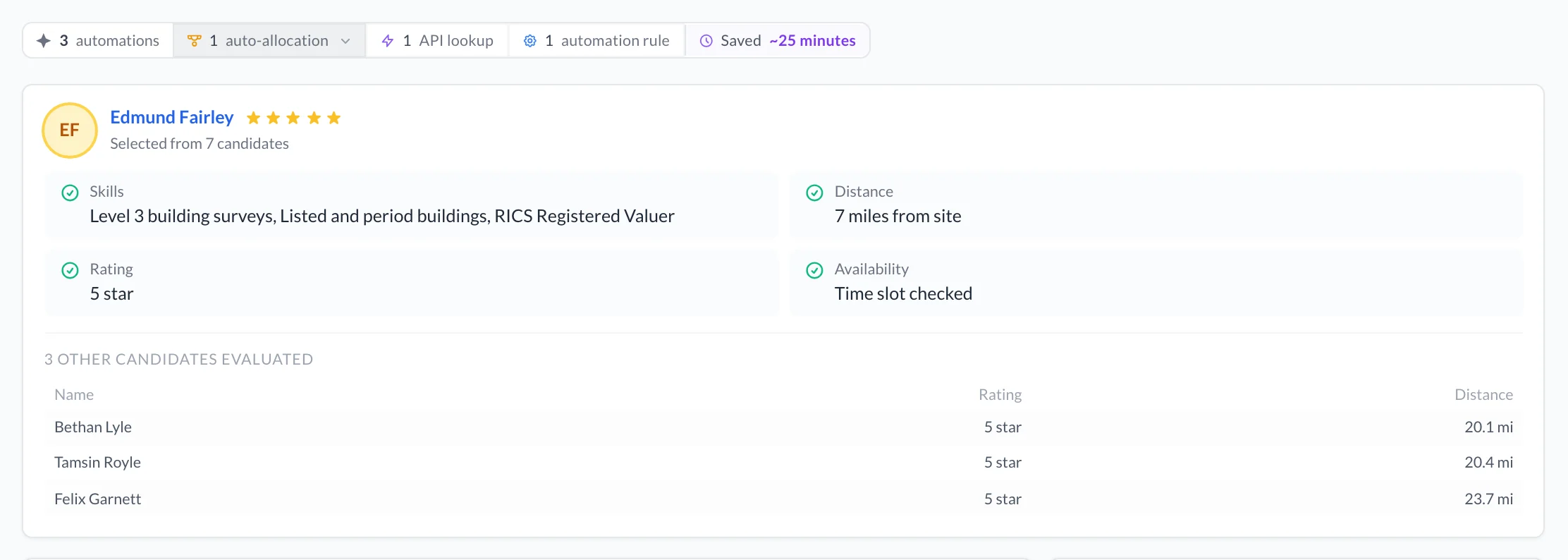The image size is (1568, 560).
Task: Click the Rating green check icon
Action: point(70,270)
